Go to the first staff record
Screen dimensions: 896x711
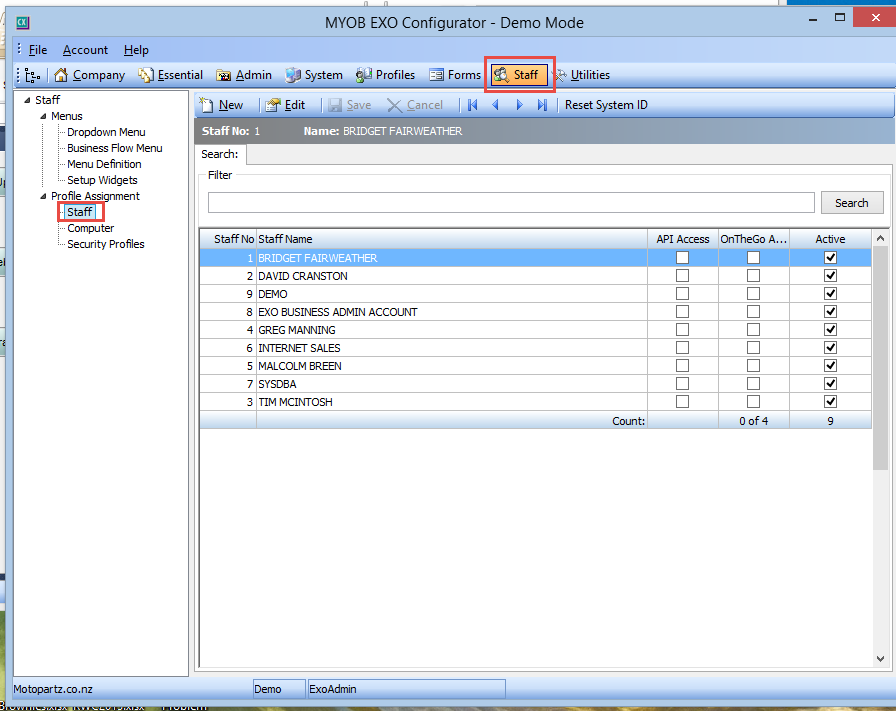click(473, 105)
